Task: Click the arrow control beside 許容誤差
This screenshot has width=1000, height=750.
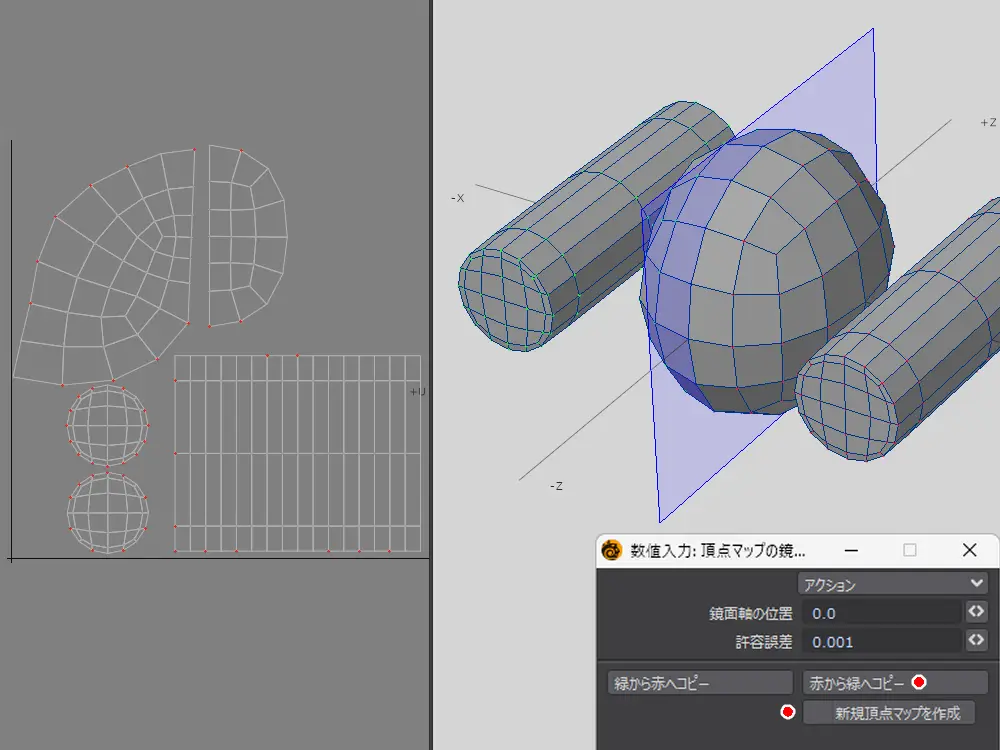Action: tap(976, 641)
